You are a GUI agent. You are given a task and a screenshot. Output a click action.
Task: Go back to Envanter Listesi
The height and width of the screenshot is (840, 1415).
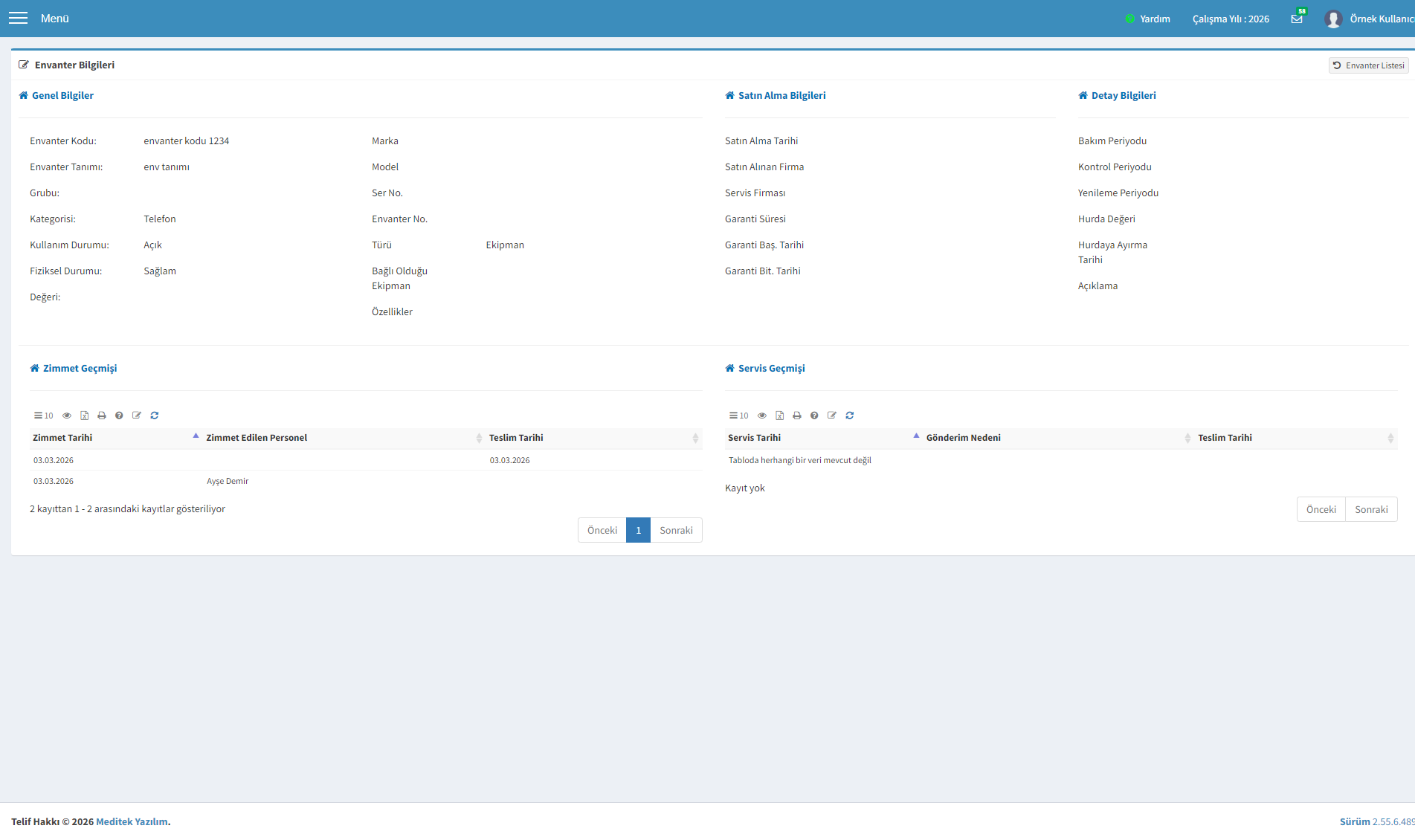point(1369,65)
